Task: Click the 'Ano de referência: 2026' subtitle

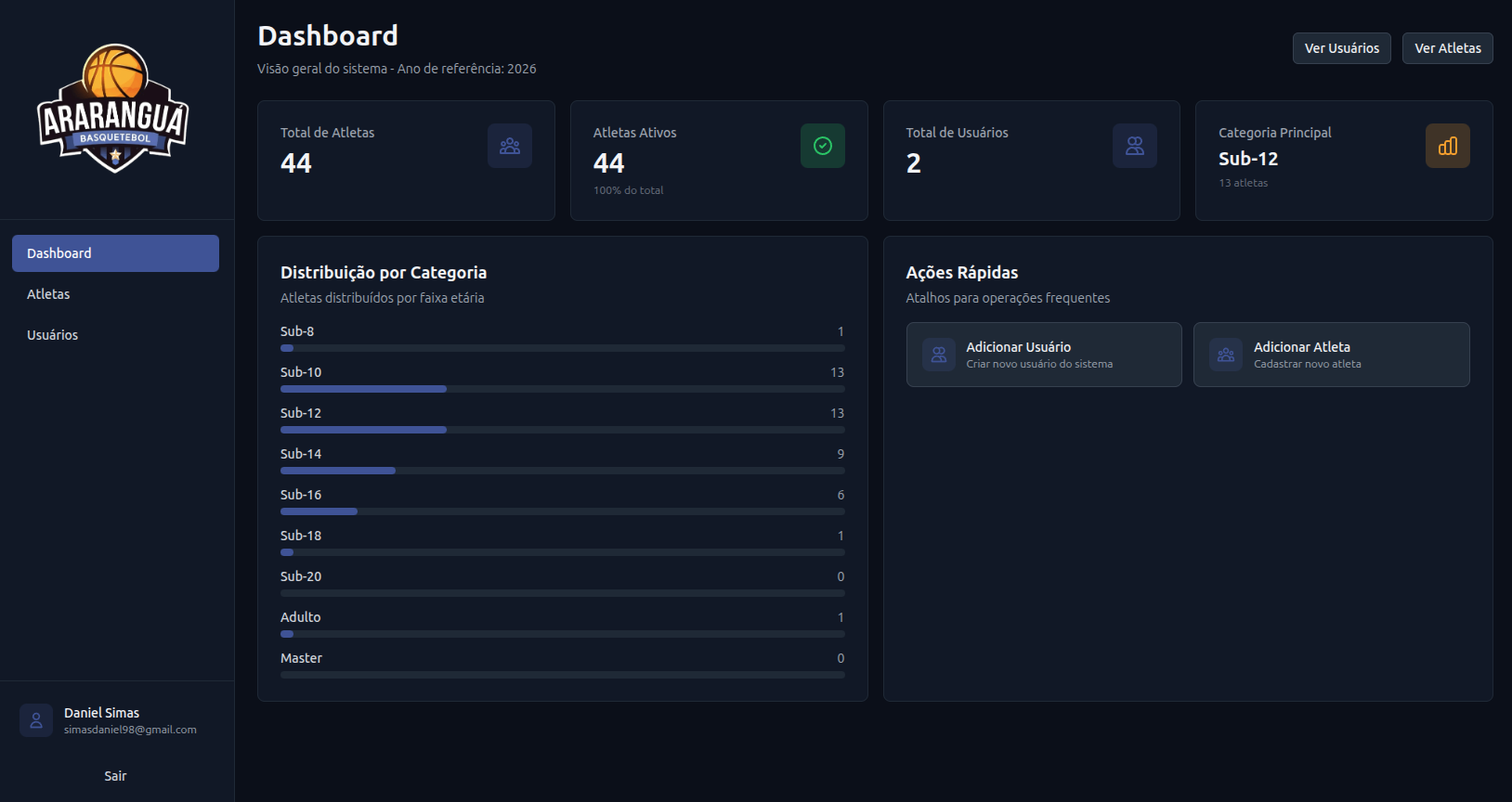Action: point(467,69)
